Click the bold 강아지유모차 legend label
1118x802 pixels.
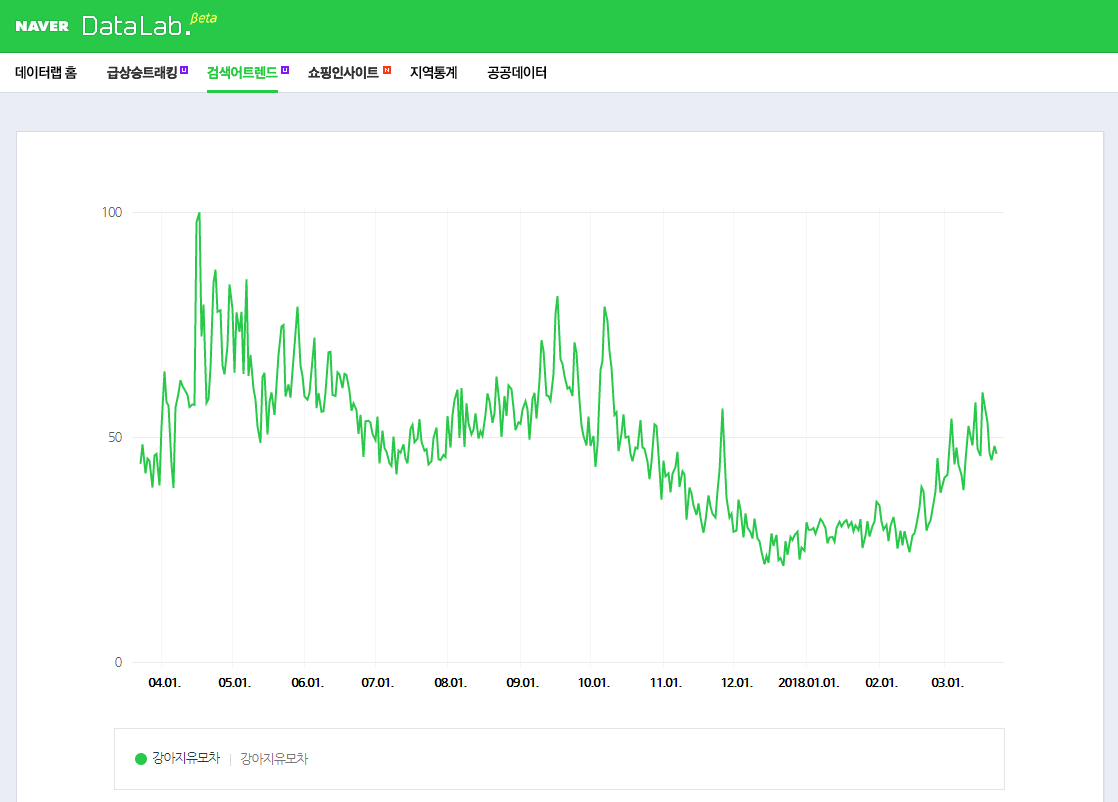186,758
